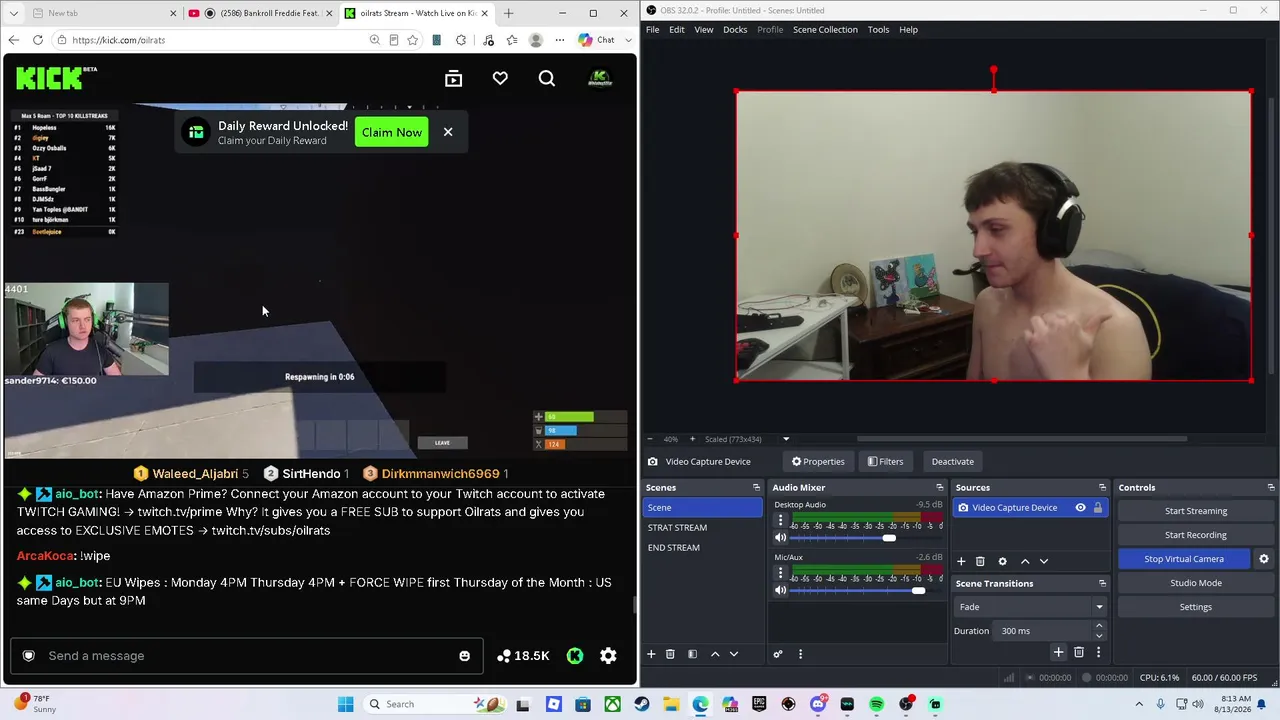
Task: Open preview scaling dropdown arrow
Action: pos(786,439)
